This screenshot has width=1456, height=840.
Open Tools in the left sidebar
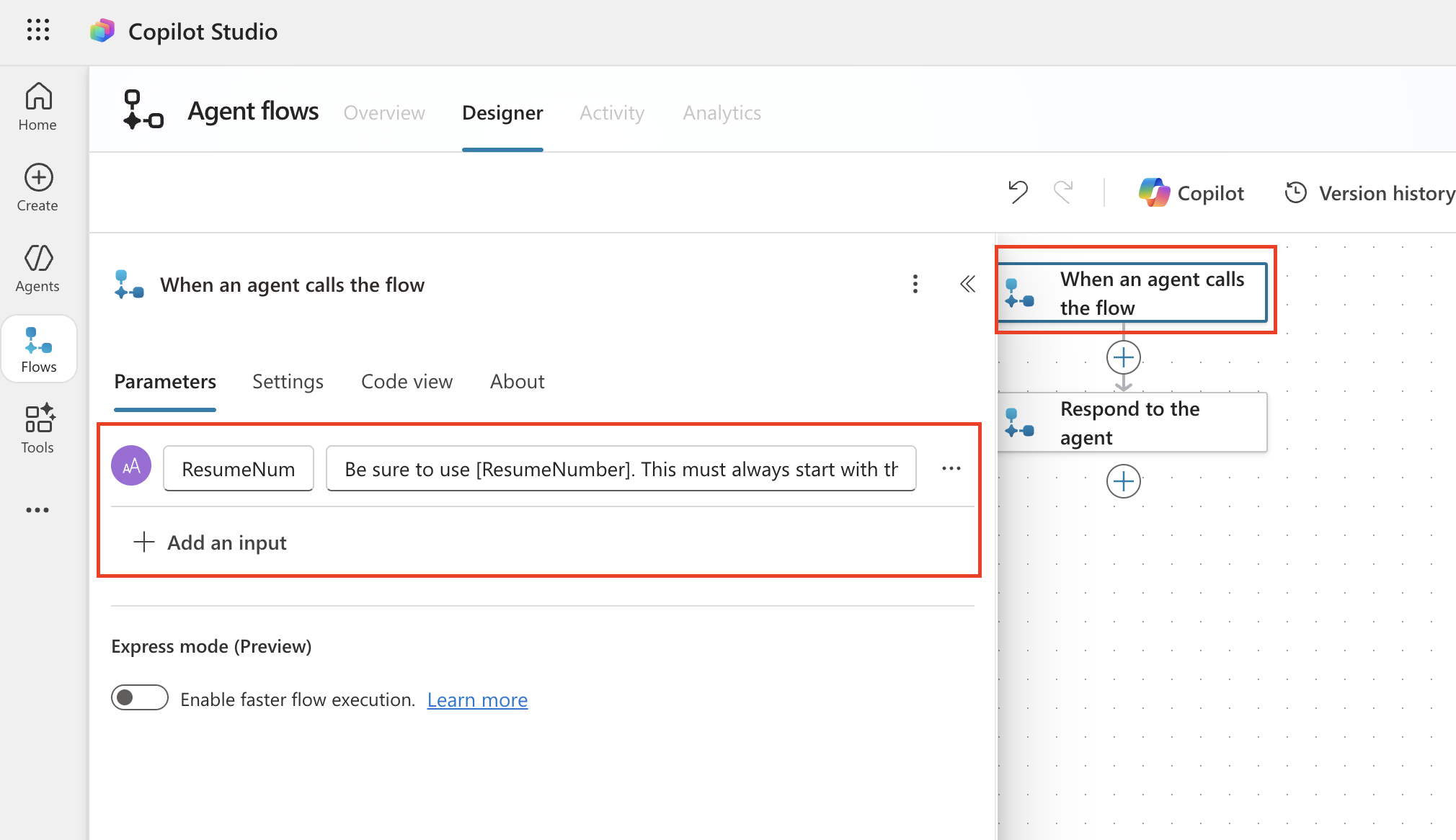[x=37, y=429]
